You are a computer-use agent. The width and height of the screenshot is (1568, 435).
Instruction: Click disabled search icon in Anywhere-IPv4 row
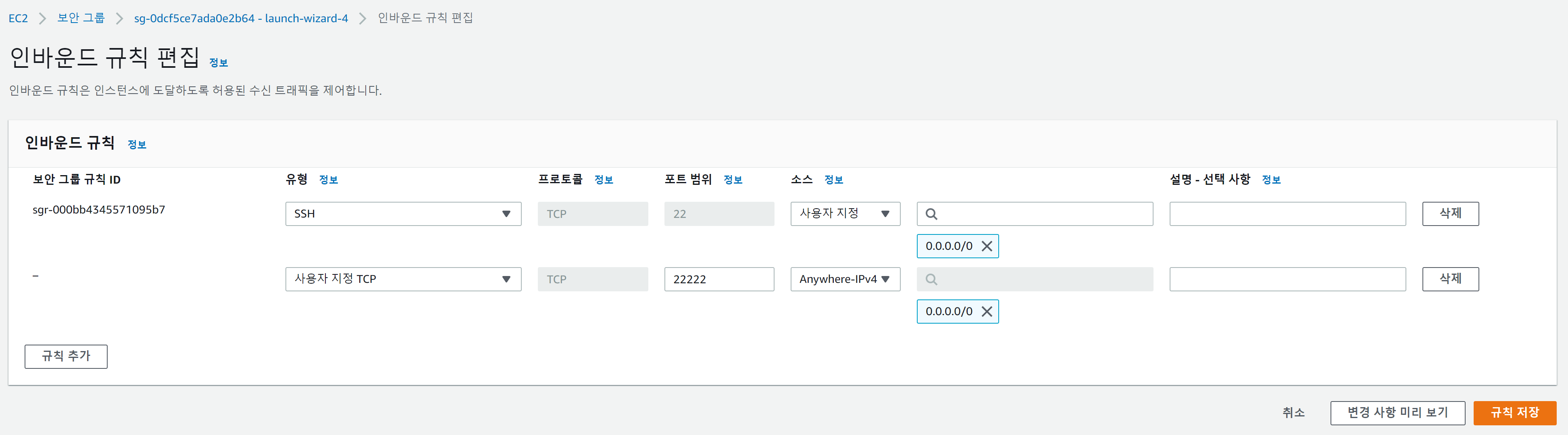coord(931,279)
